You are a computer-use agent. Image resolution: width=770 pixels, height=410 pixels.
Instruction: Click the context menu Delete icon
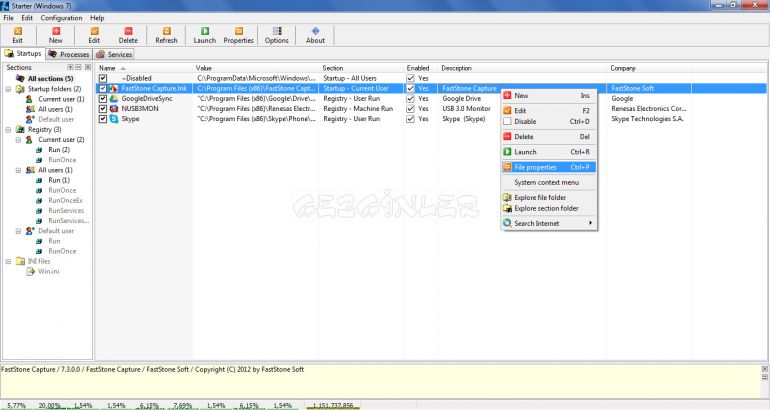click(507, 137)
